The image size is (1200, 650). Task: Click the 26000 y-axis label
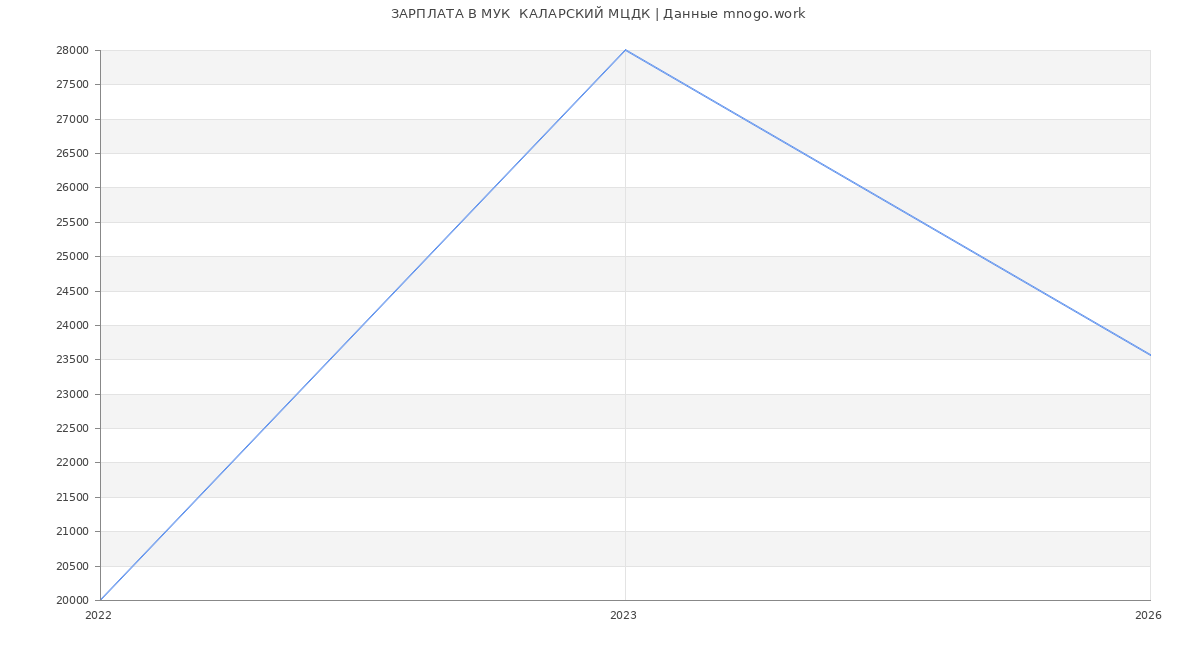click(73, 187)
